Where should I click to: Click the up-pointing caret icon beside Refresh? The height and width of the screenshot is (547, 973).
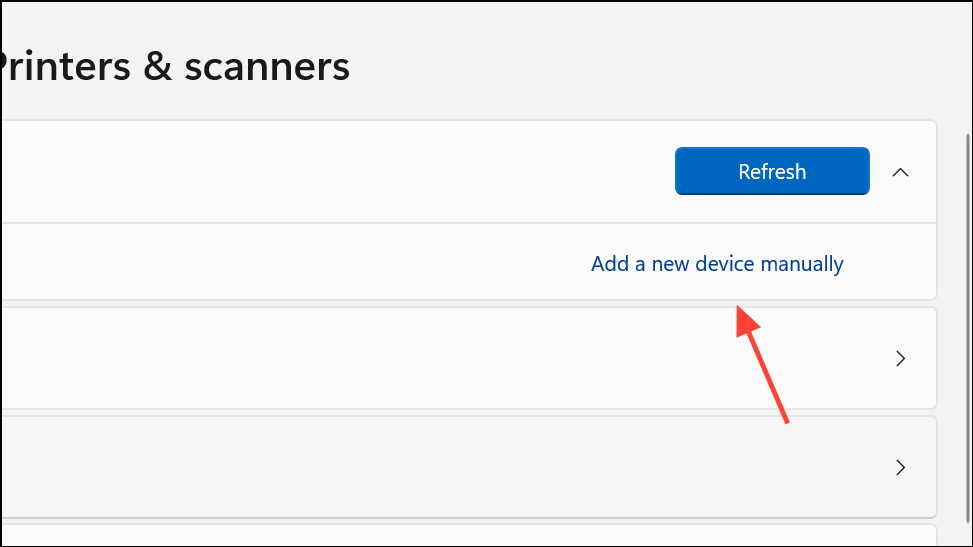(x=900, y=172)
